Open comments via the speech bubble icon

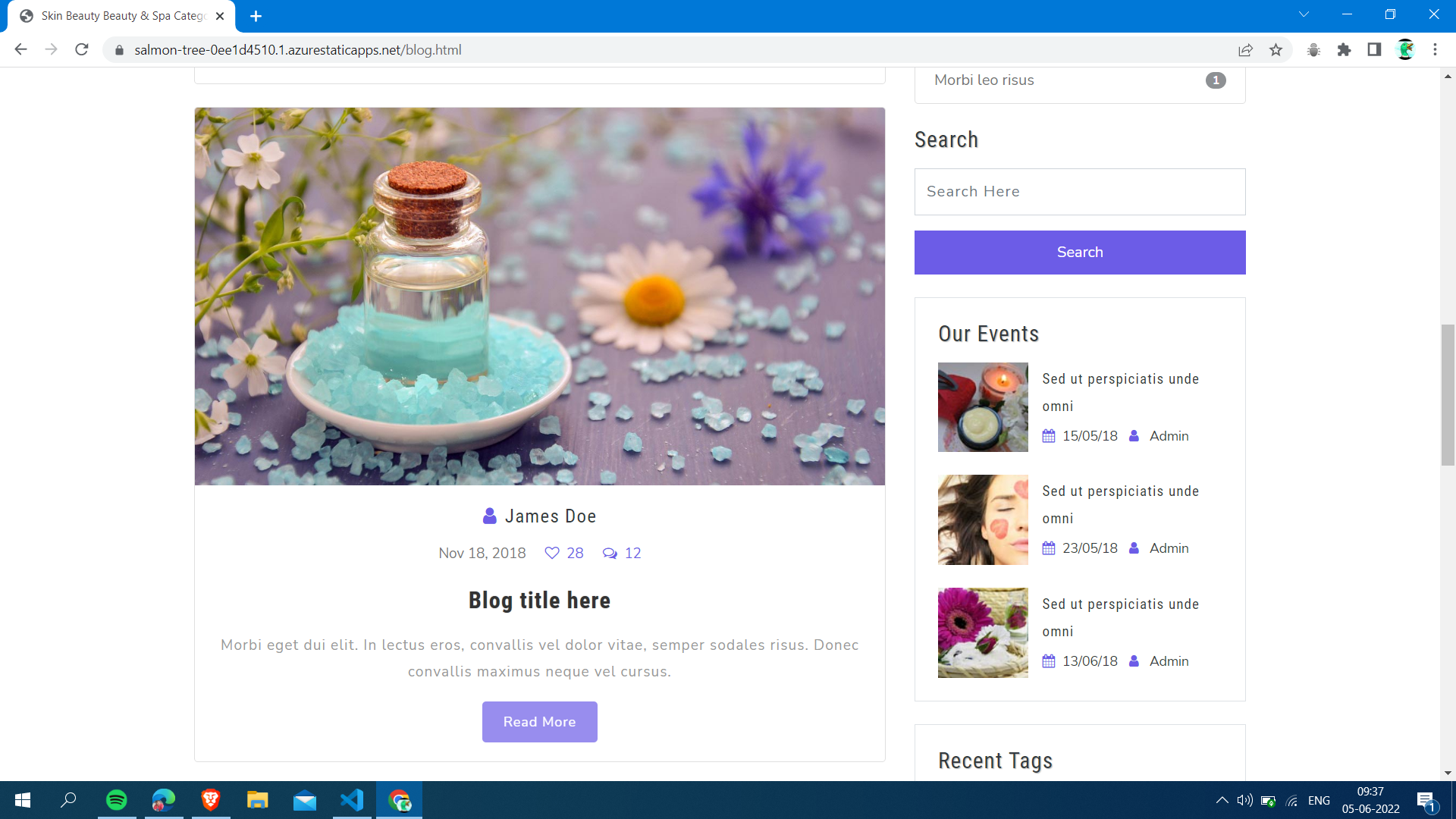[x=610, y=553]
